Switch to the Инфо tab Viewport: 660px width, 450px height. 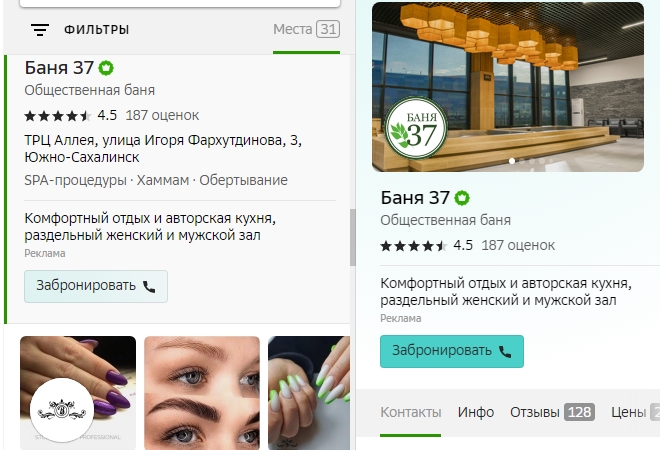click(476, 412)
